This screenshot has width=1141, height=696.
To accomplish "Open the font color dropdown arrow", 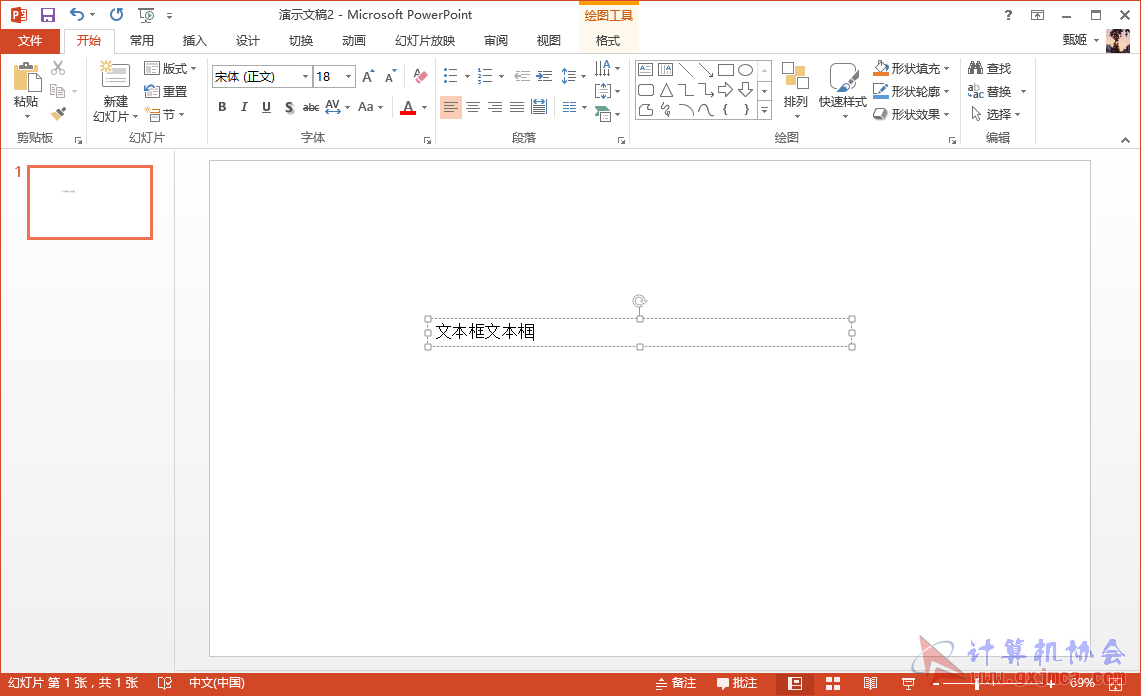I will pyautogui.click(x=424, y=107).
